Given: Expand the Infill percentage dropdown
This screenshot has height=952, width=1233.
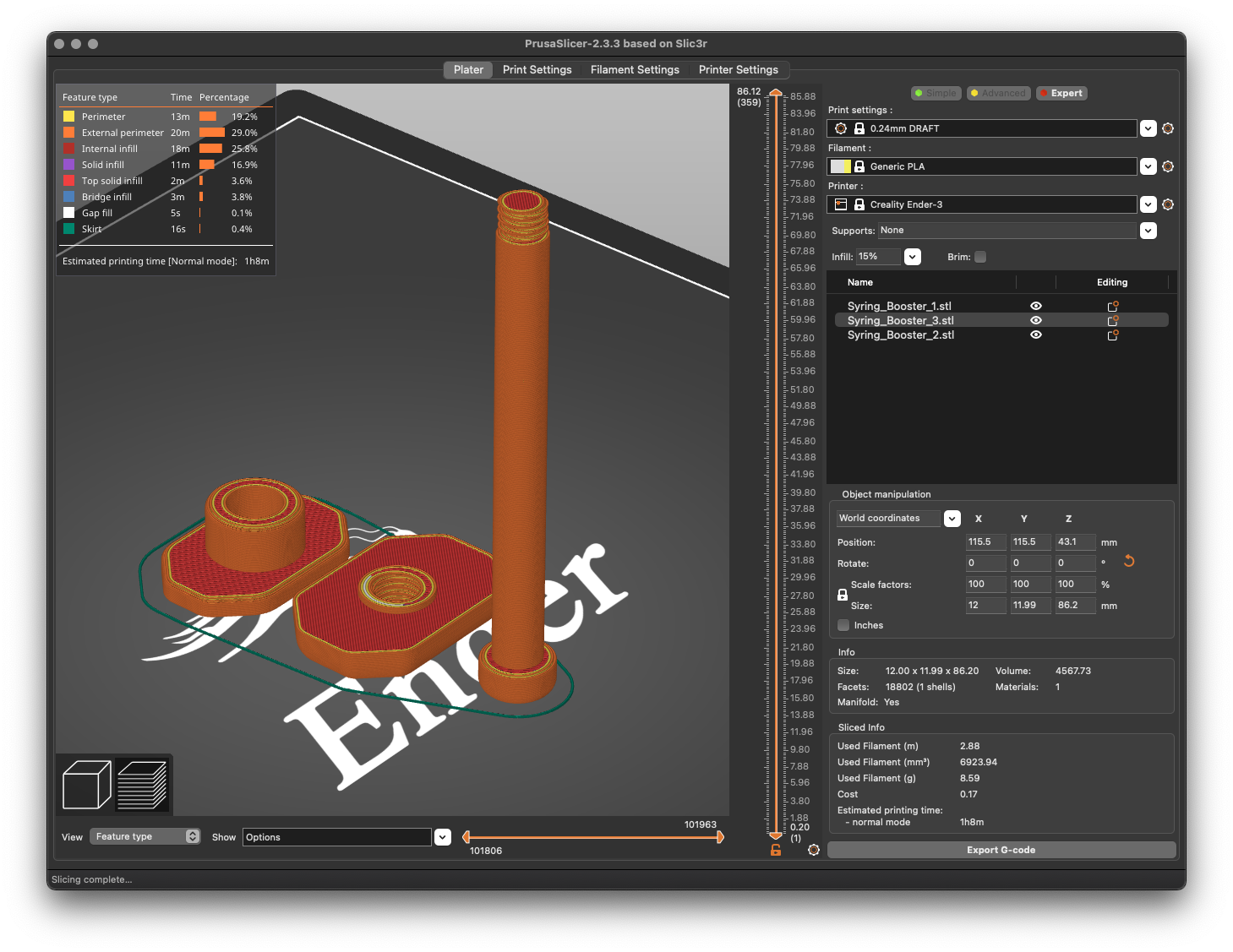Looking at the screenshot, I should tap(913, 257).
